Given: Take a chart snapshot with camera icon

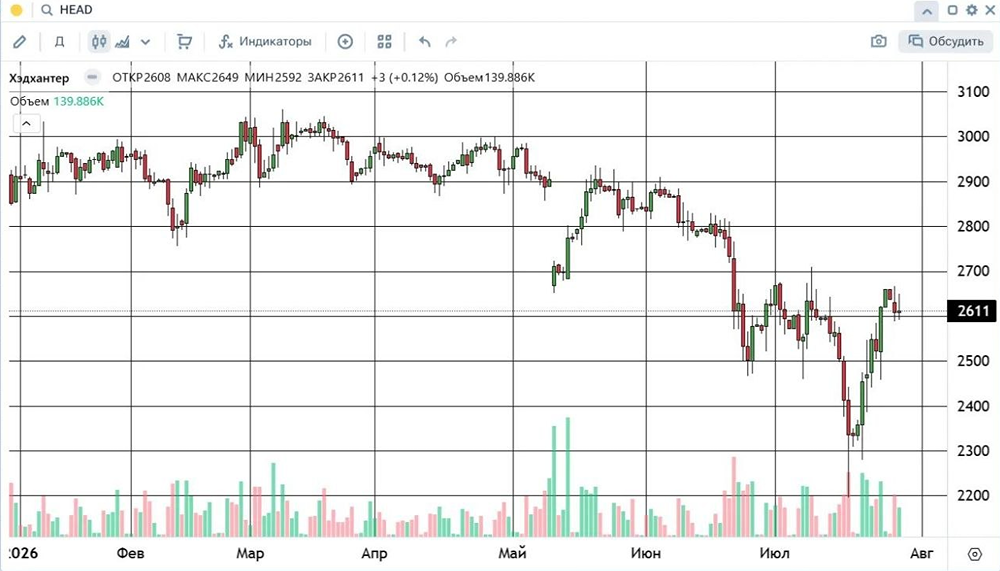Looking at the screenshot, I should pos(878,41).
